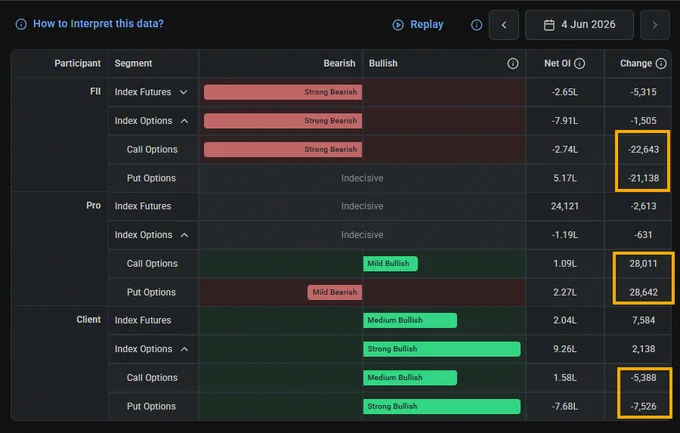Click Change value -21,138

[643, 178]
